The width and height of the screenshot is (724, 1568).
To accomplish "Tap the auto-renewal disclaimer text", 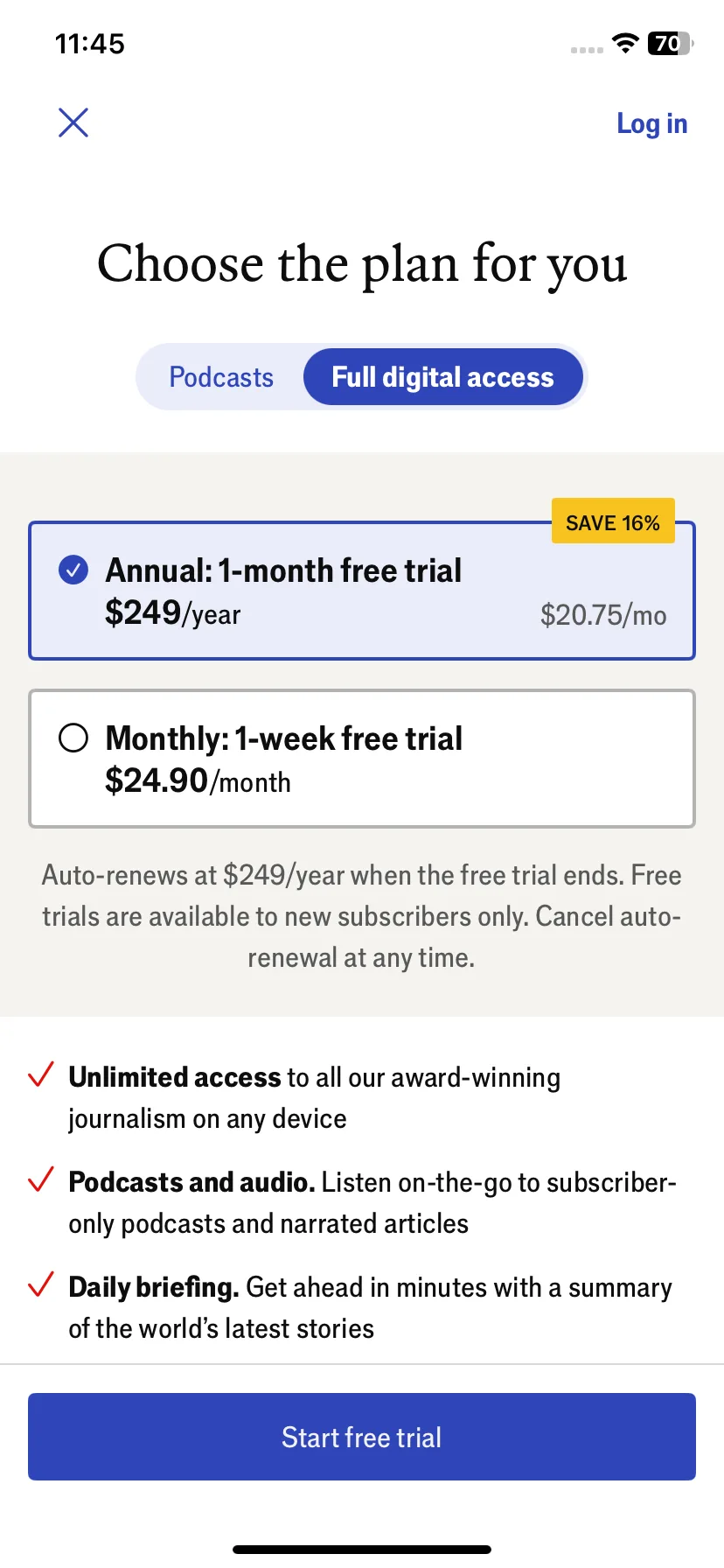I will (x=362, y=916).
